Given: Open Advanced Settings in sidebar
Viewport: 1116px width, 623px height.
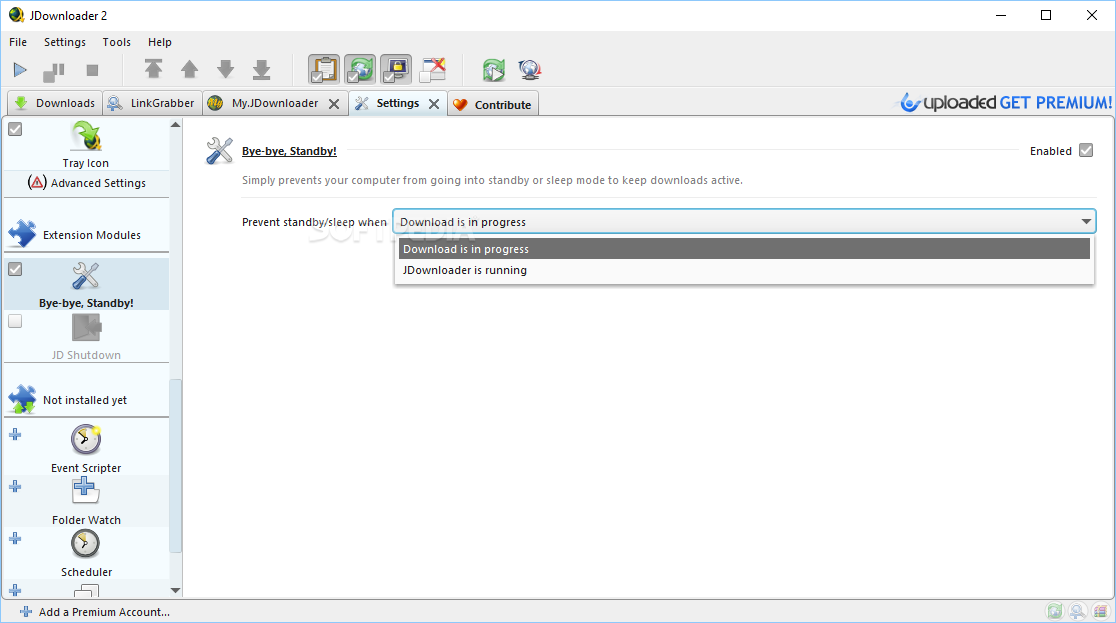Looking at the screenshot, I should click(x=87, y=183).
